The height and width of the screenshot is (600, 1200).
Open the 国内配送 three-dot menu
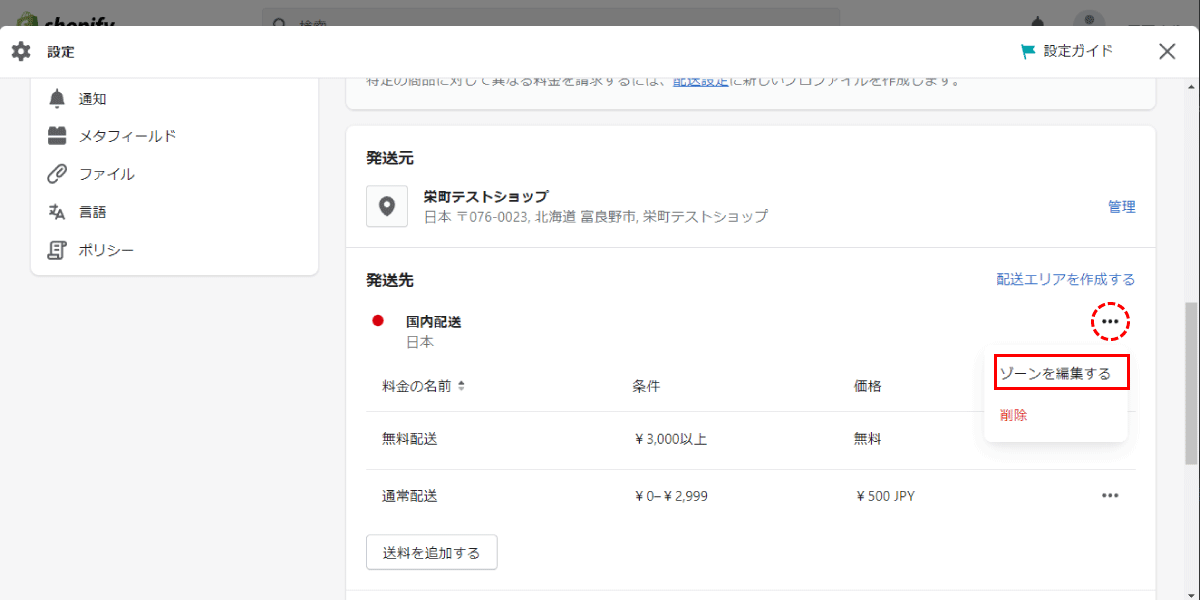[1110, 321]
